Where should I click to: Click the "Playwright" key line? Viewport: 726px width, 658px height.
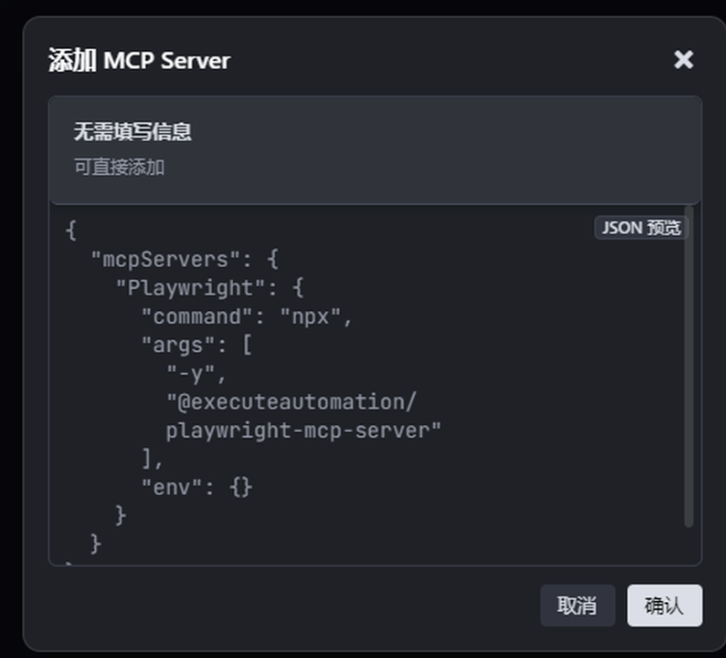(x=210, y=288)
